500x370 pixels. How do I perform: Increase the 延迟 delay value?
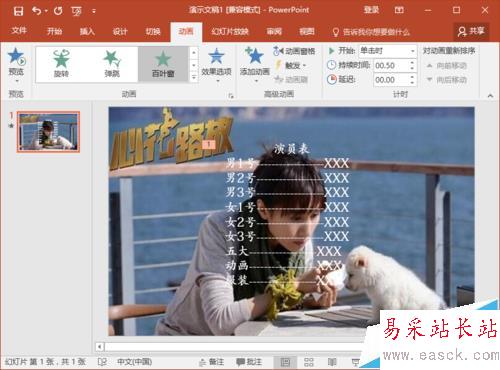pos(413,77)
